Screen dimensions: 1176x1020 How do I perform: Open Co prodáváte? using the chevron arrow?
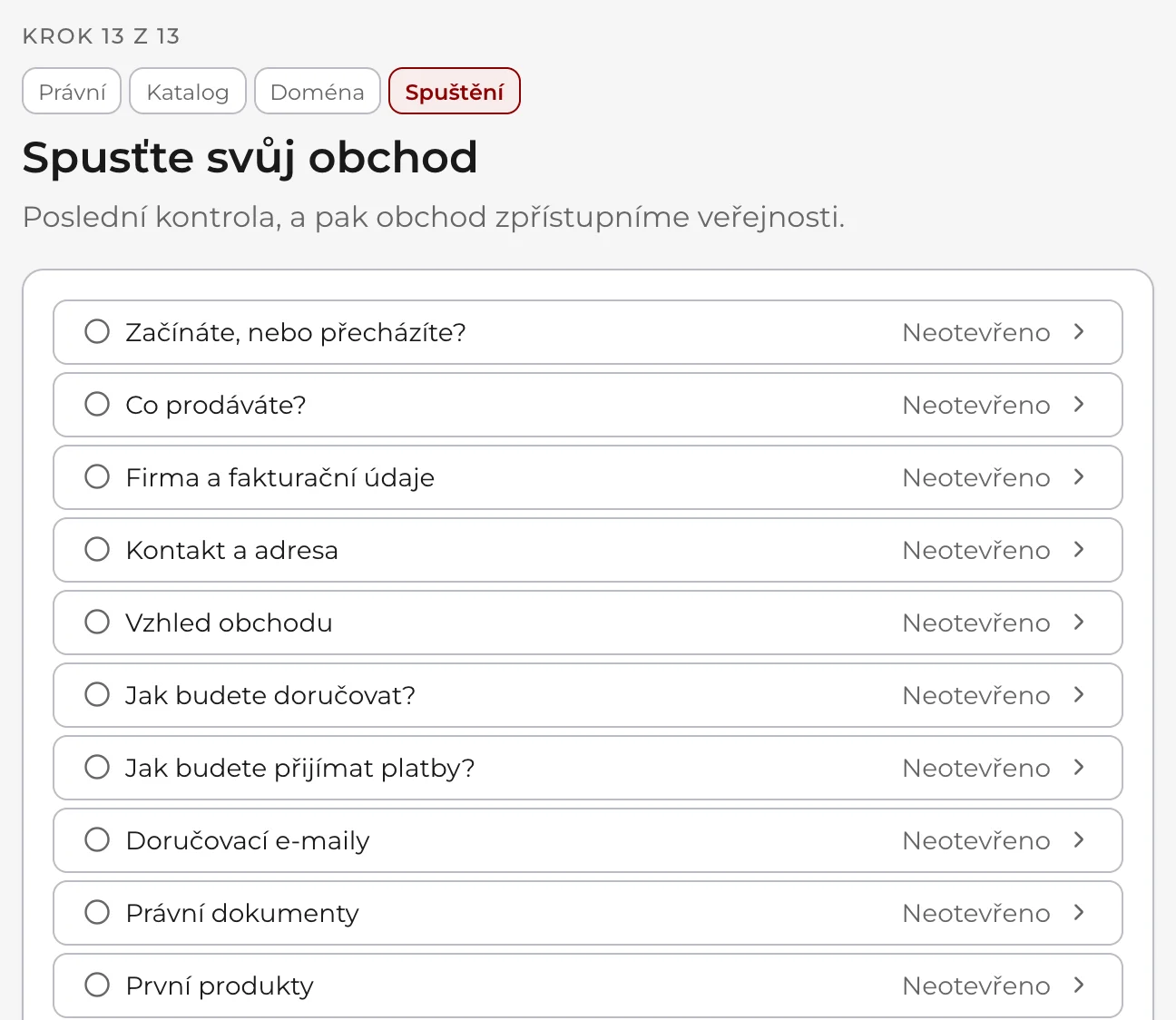tap(1079, 405)
